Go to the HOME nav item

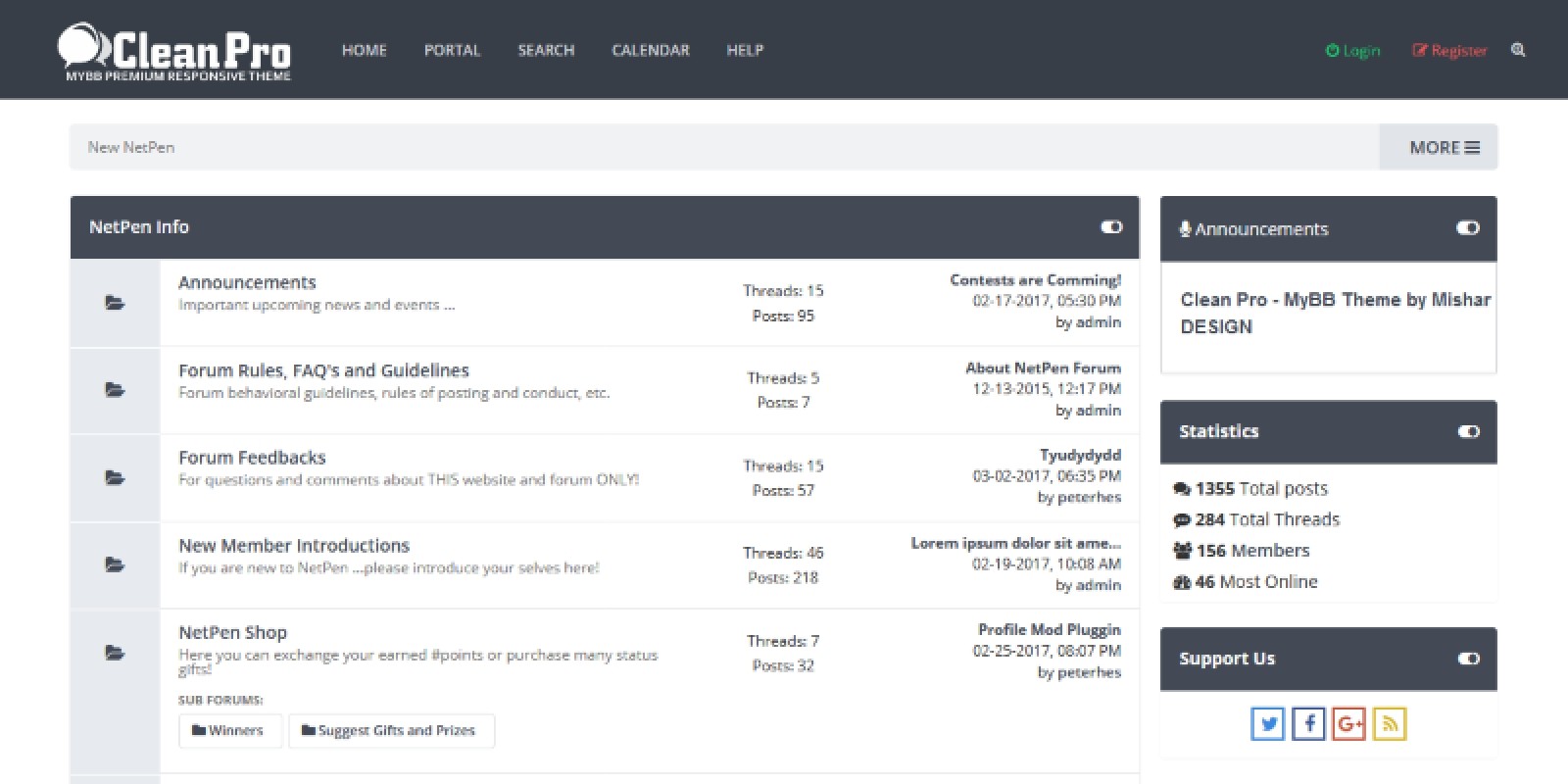click(365, 50)
